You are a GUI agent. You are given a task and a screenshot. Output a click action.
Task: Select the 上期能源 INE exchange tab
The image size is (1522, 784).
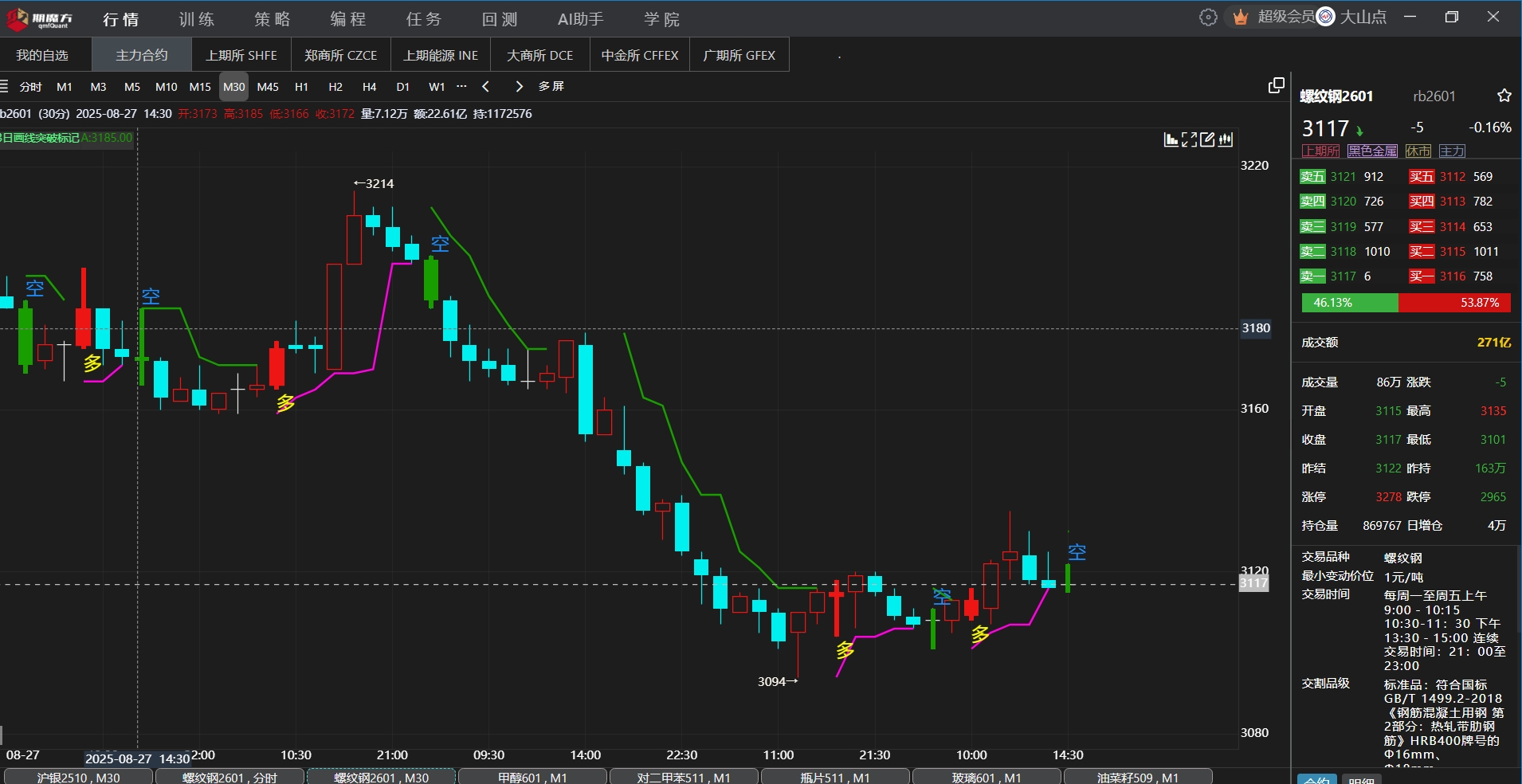point(441,55)
